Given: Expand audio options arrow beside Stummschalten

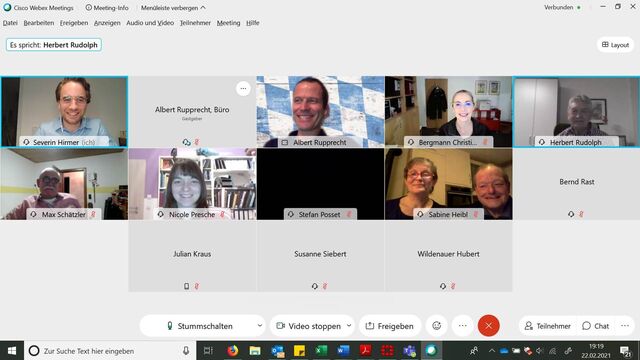Looking at the screenshot, I should pos(260,326).
